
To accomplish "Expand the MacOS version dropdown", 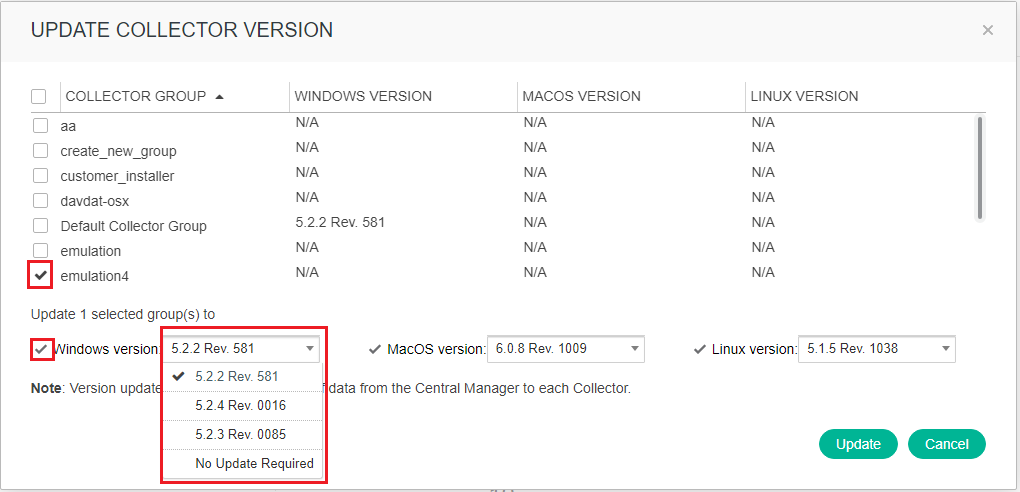I will pyautogui.click(x=565, y=349).
